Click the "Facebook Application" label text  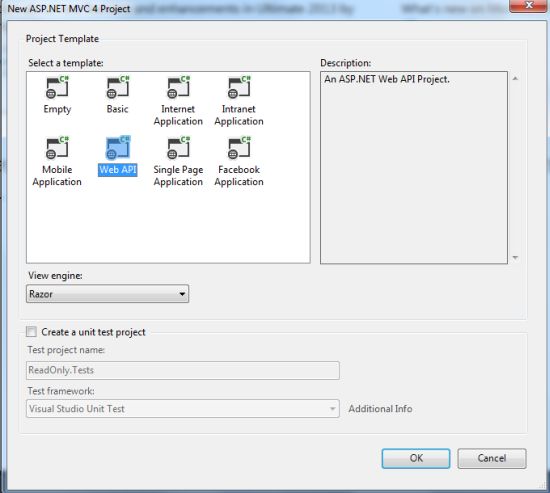239,176
